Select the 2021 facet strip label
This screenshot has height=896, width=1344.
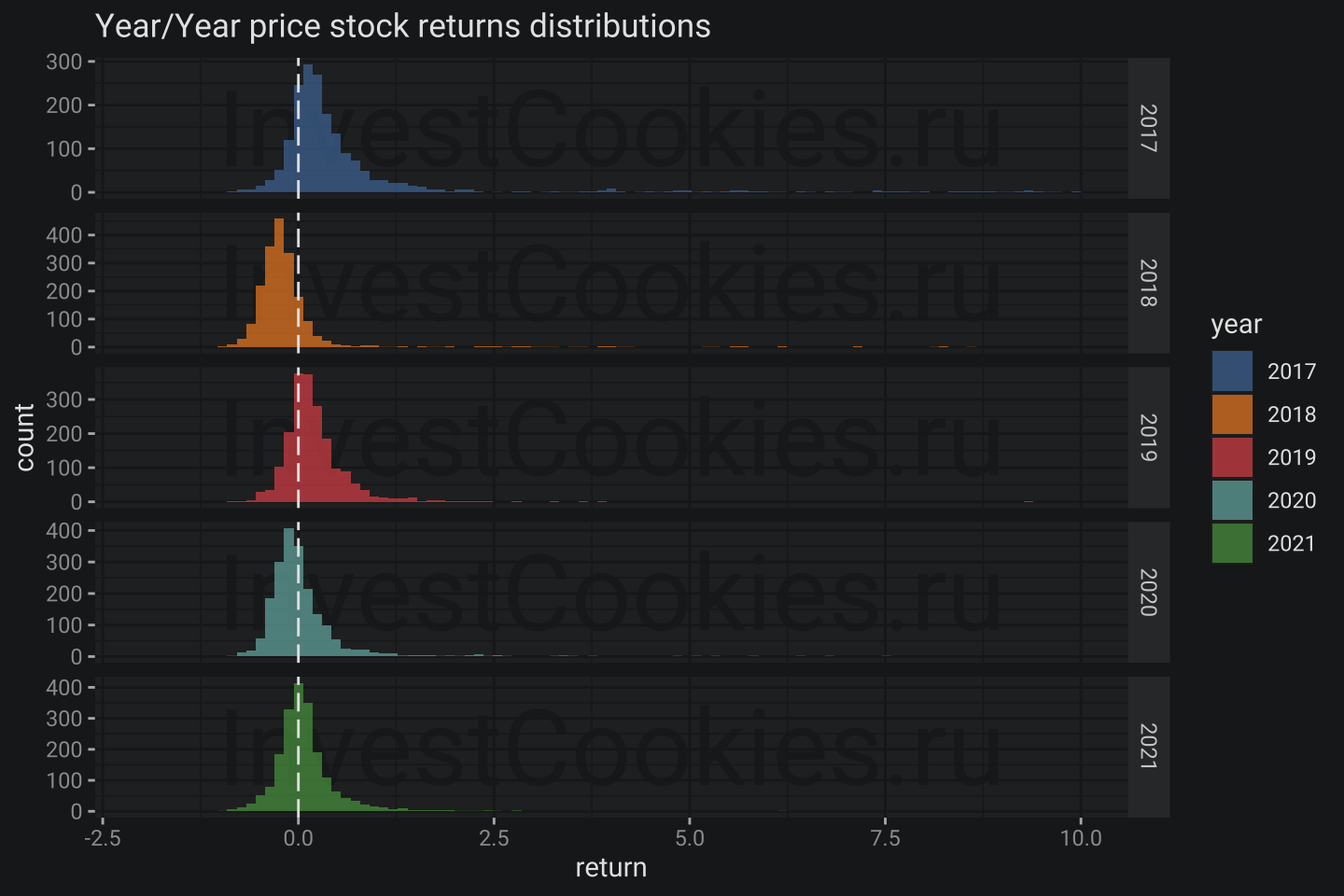pos(1148,747)
